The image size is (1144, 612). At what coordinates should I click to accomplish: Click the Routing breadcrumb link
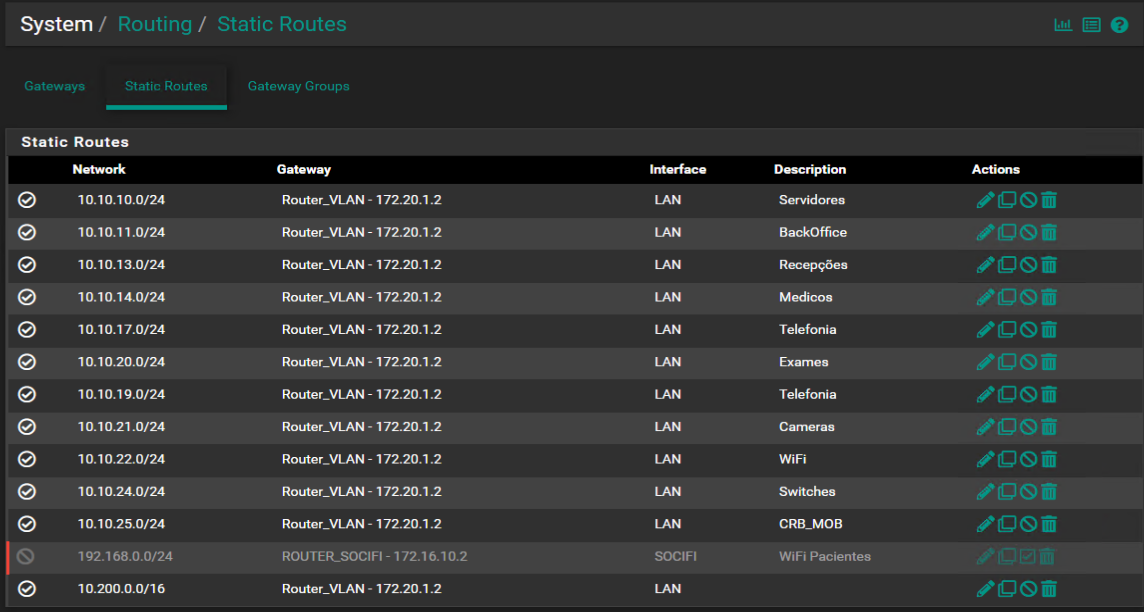(x=155, y=24)
